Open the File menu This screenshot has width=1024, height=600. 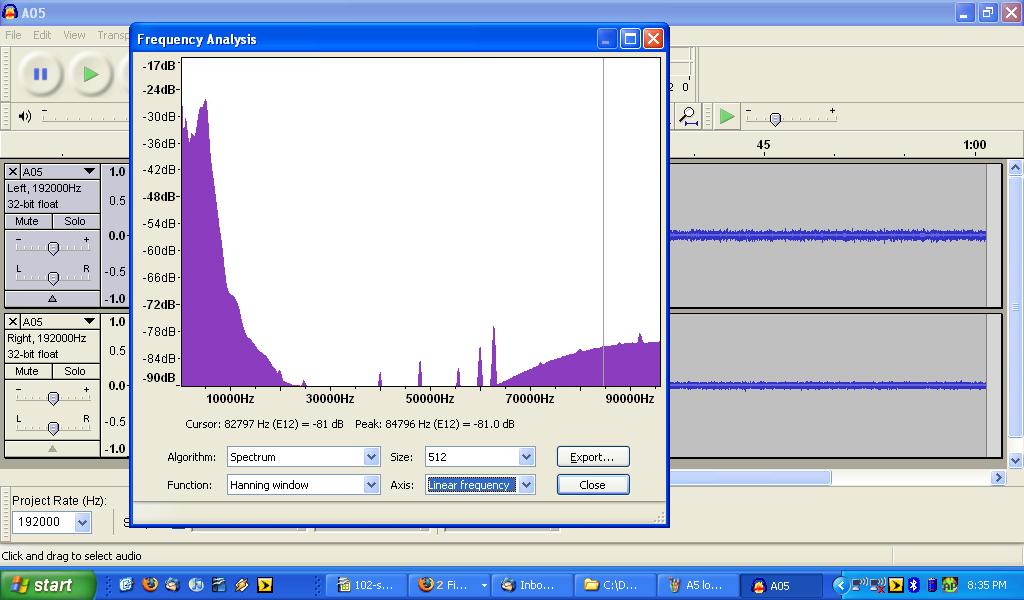(x=13, y=35)
